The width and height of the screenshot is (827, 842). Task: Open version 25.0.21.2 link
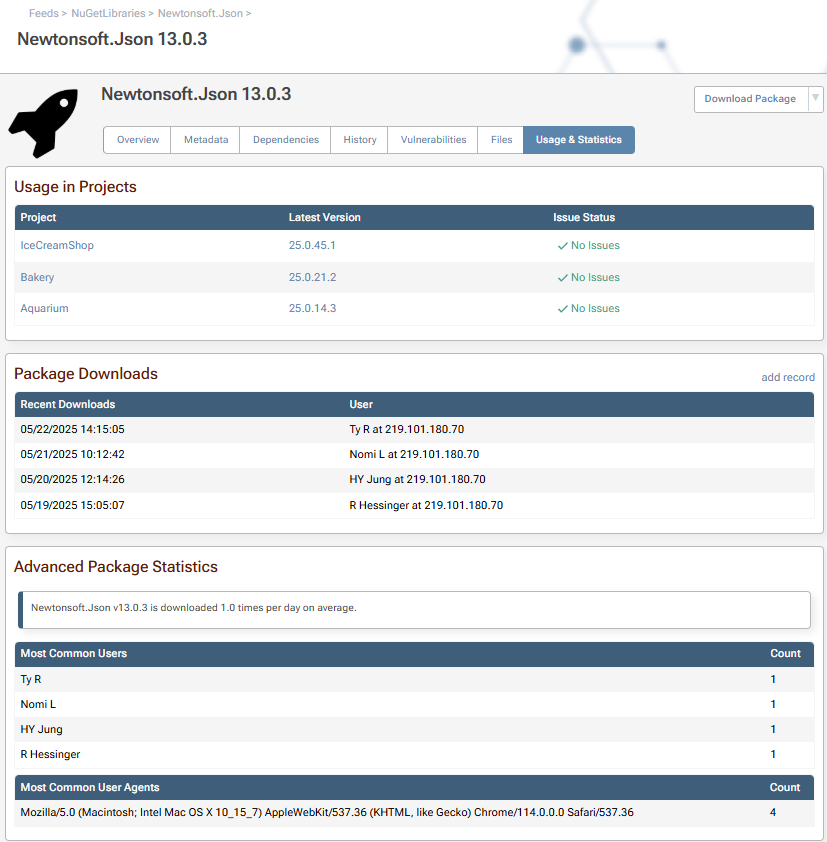(313, 277)
